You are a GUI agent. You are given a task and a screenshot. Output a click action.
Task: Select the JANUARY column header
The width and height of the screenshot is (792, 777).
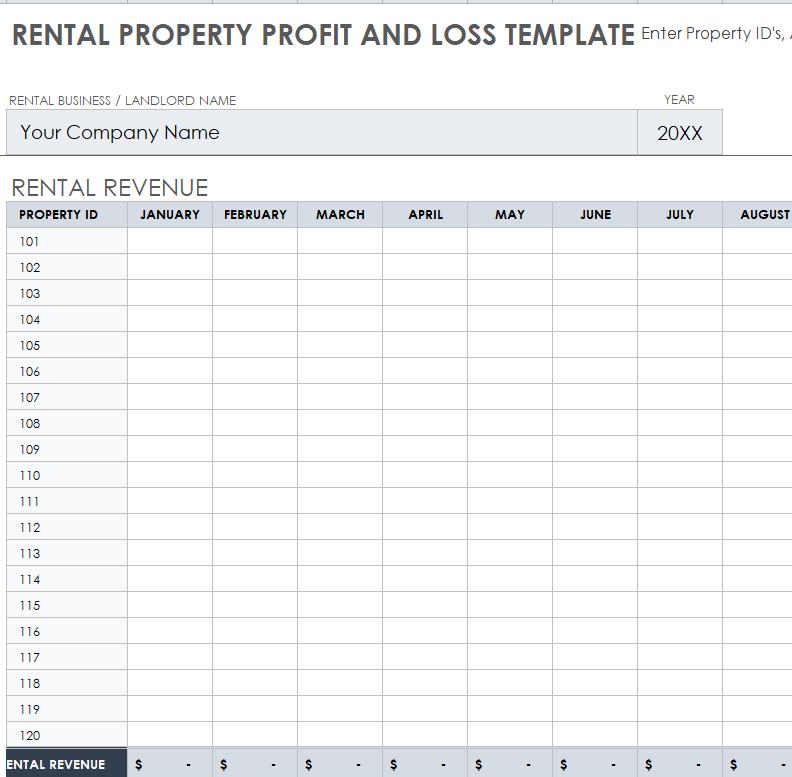(170, 215)
